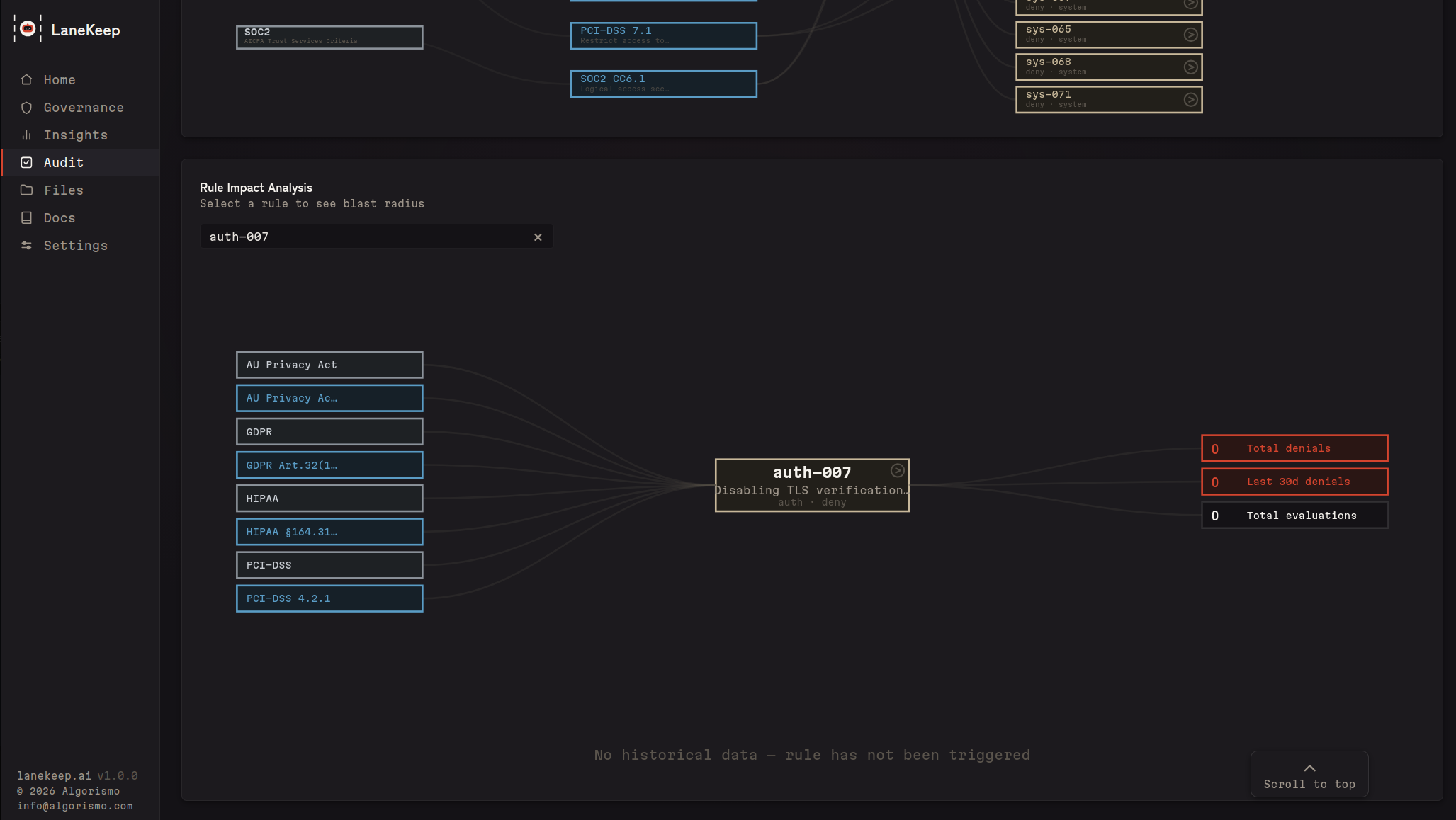Click the SOC2 CC6.1 node
This screenshot has width=1456, height=820.
[663, 84]
